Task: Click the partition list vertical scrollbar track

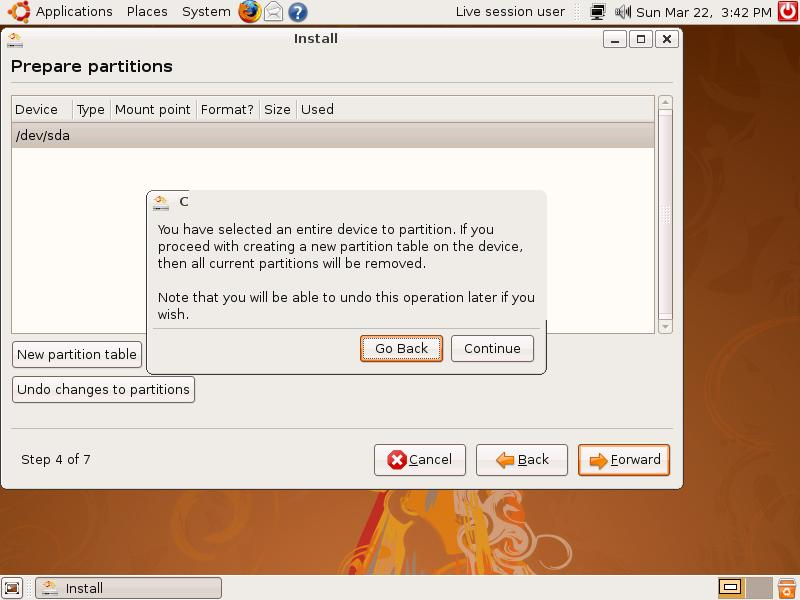Action: pos(665,214)
